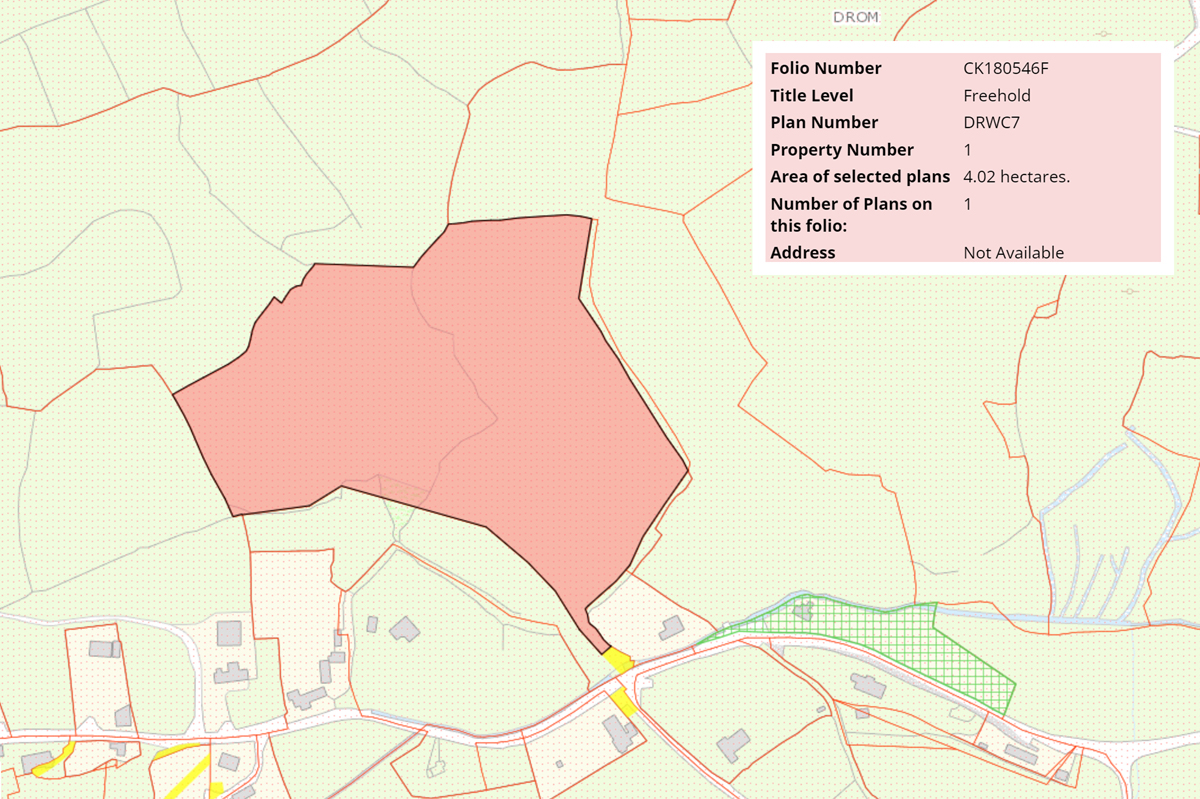The height and width of the screenshot is (799, 1200).
Task: Click the Plan Number value DRWC7
Action: point(991,123)
